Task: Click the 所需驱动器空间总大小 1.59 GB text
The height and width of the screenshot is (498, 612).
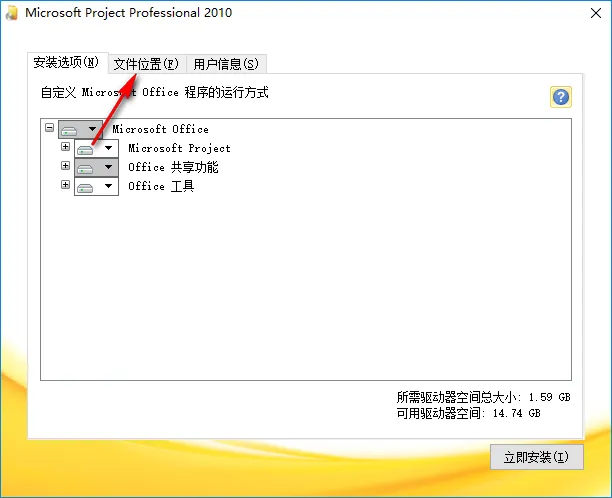Action: (x=484, y=397)
